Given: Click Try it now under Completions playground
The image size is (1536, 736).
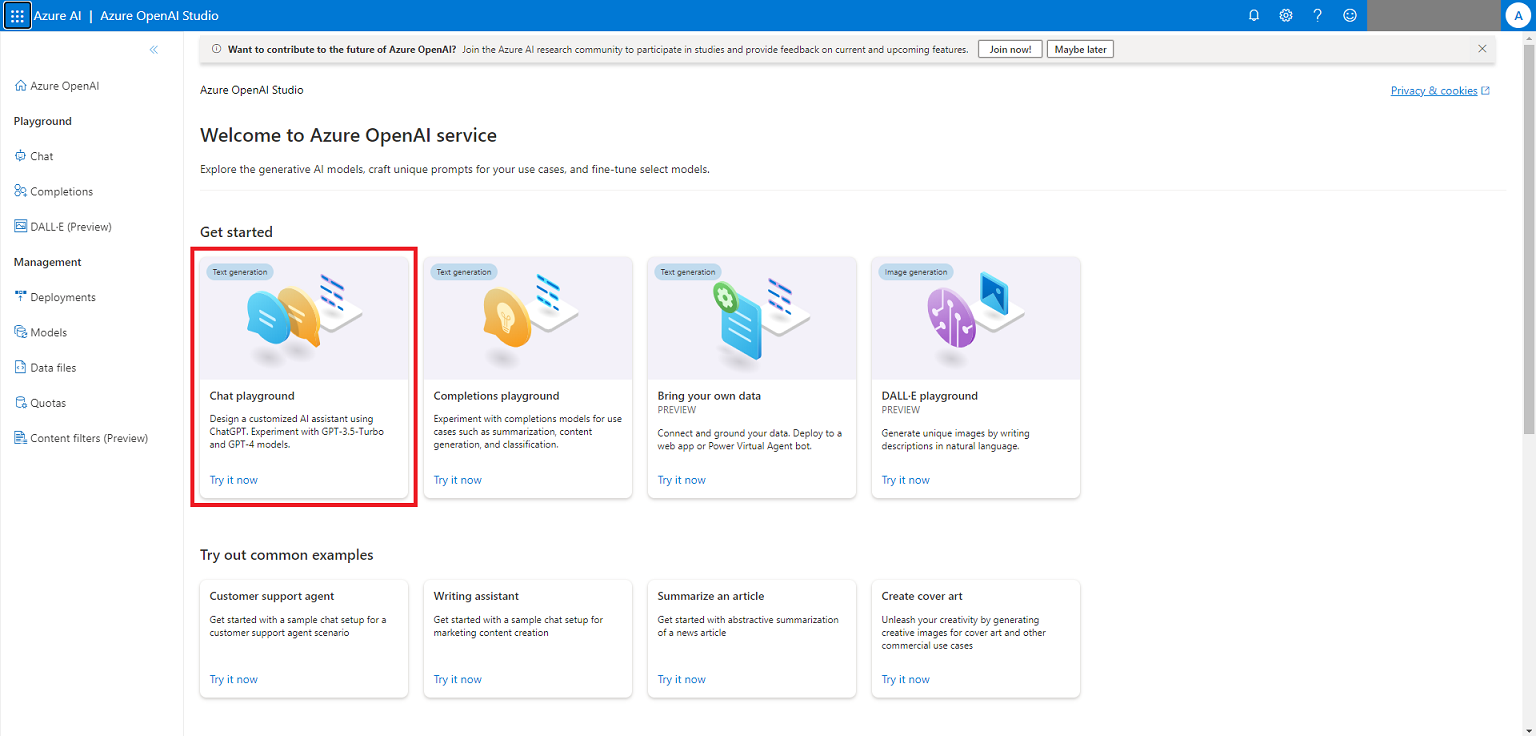Looking at the screenshot, I should [458, 480].
